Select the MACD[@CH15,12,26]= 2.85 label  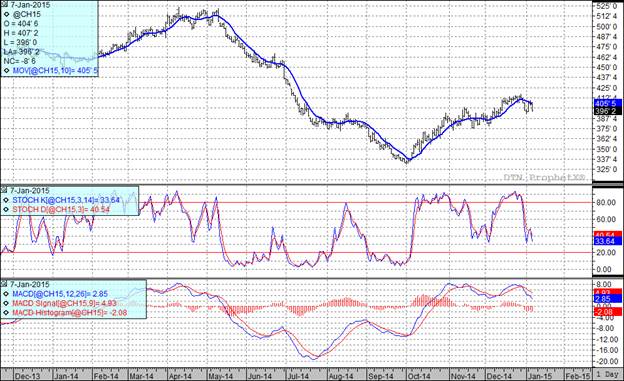(60, 294)
